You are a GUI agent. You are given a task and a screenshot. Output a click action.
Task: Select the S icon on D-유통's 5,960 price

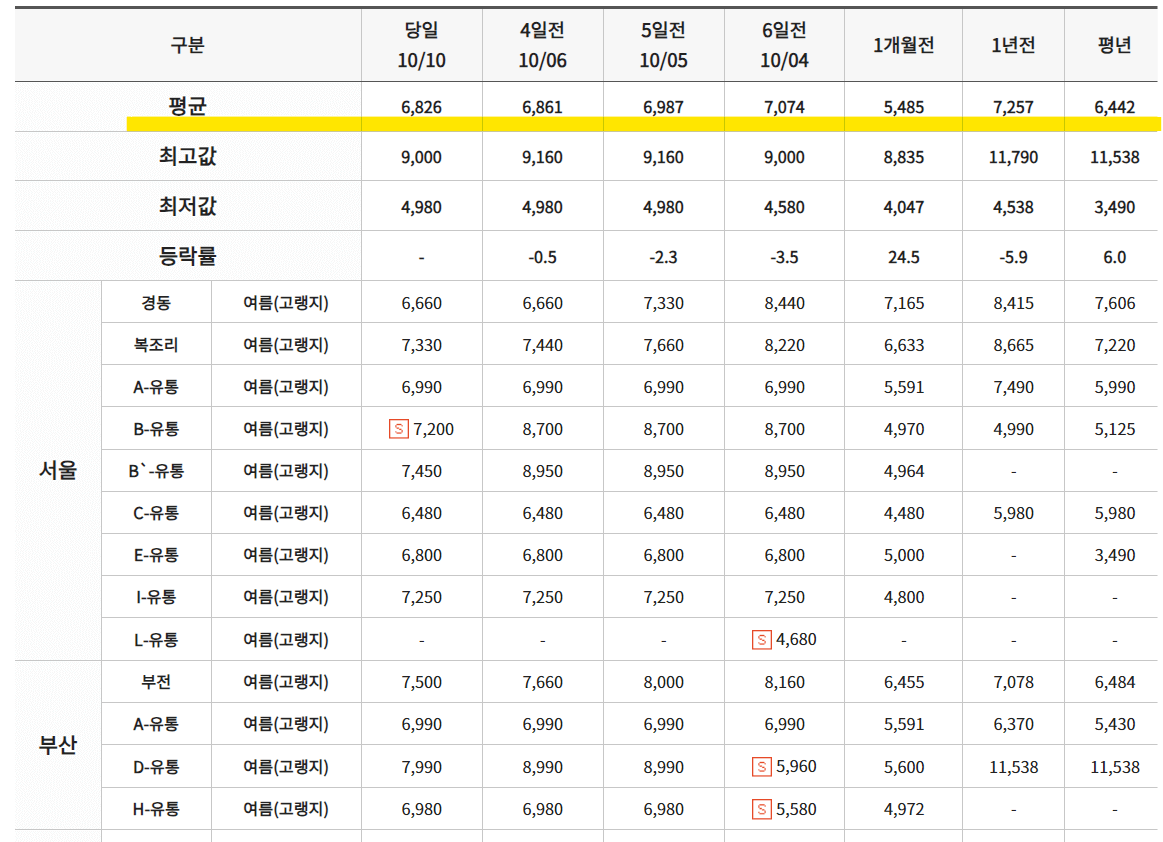[762, 766]
